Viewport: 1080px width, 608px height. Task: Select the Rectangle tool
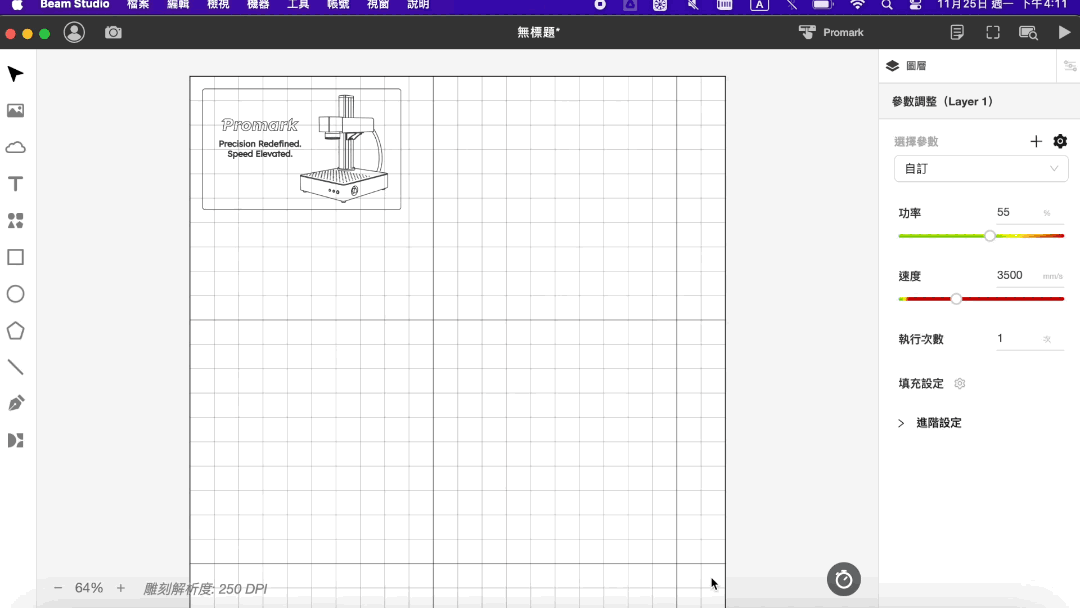point(15,257)
